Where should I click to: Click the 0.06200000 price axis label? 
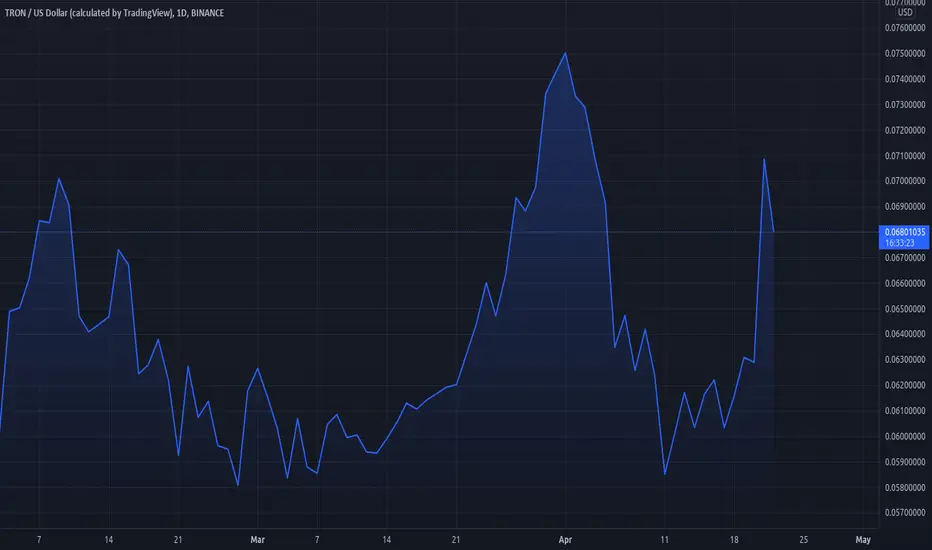click(905, 385)
